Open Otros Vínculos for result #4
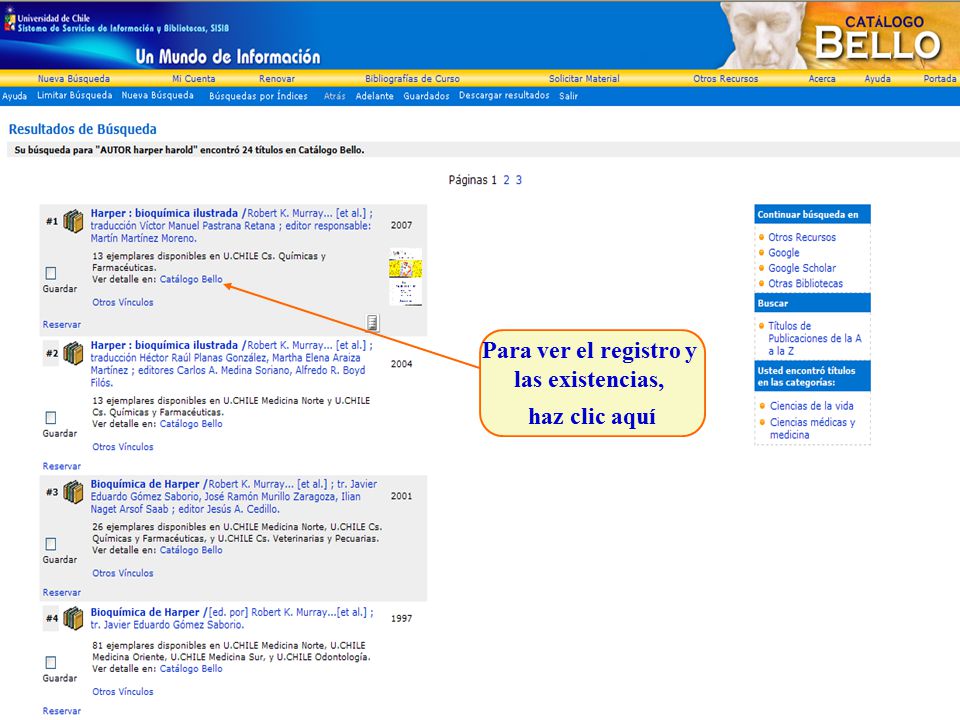960x720 pixels. pyautogui.click(x=122, y=692)
